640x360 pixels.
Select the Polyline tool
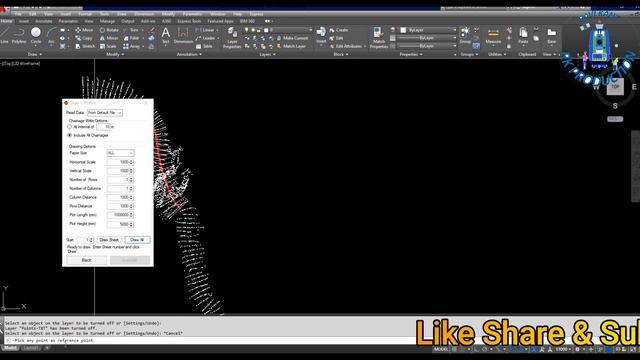[18, 35]
